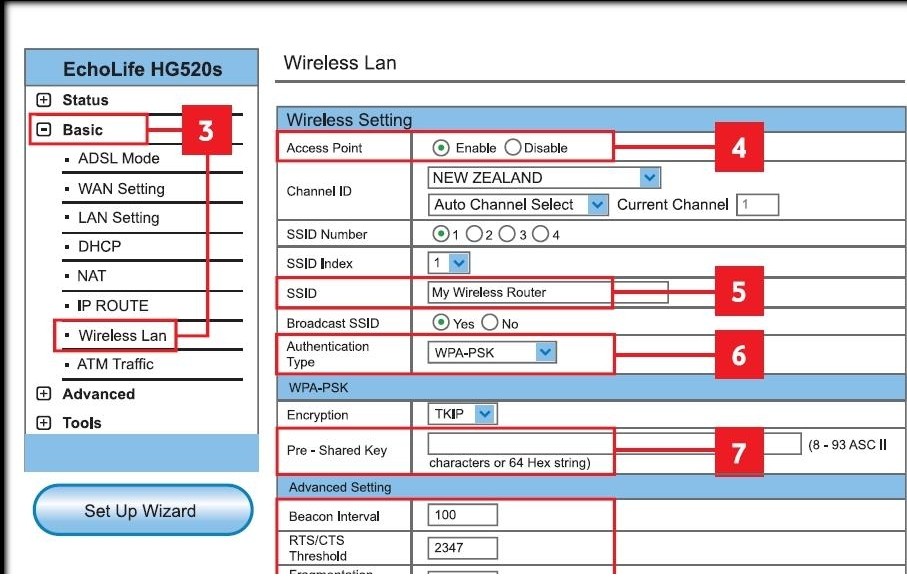Select SSID Number 1
907x581 pixels.
441,234
